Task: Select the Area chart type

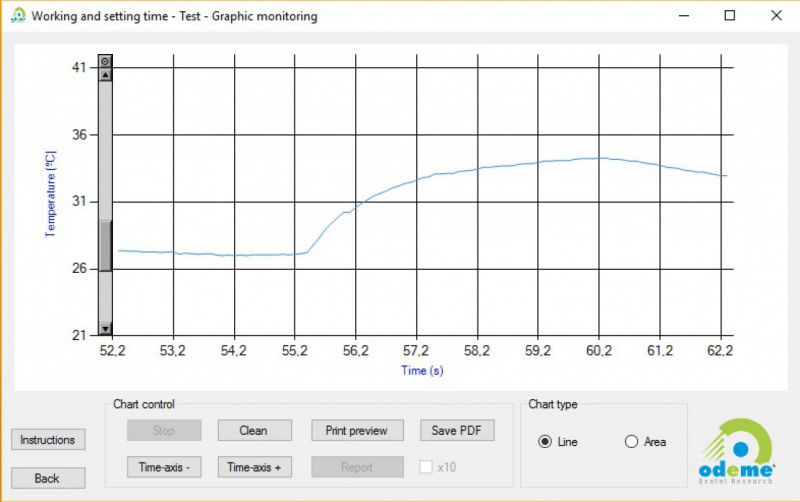Action: tap(631, 442)
